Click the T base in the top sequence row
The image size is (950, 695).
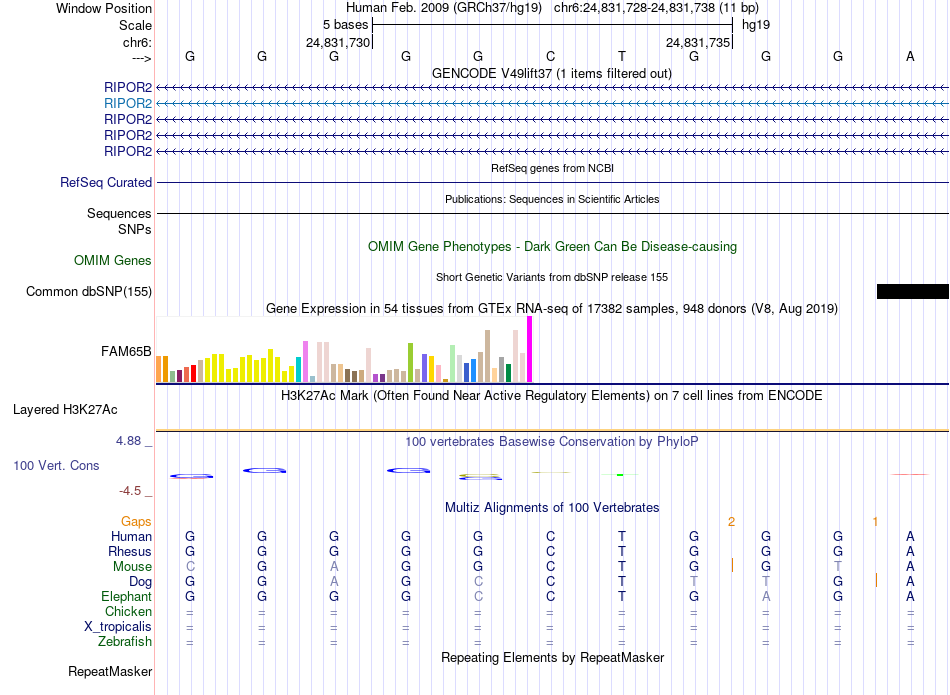pos(622,56)
